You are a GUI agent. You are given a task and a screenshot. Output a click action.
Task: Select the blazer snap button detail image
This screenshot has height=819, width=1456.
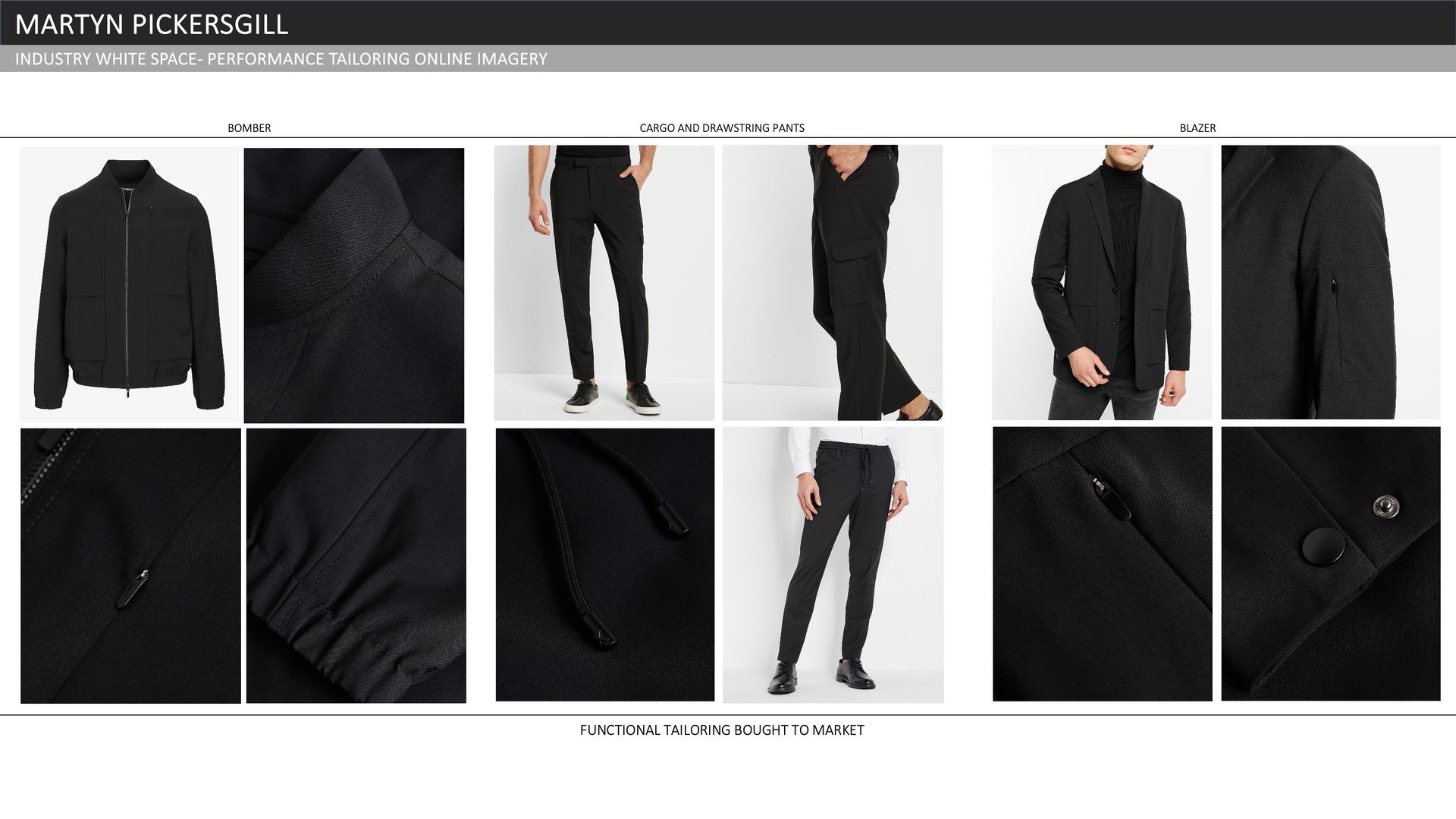point(1330,563)
